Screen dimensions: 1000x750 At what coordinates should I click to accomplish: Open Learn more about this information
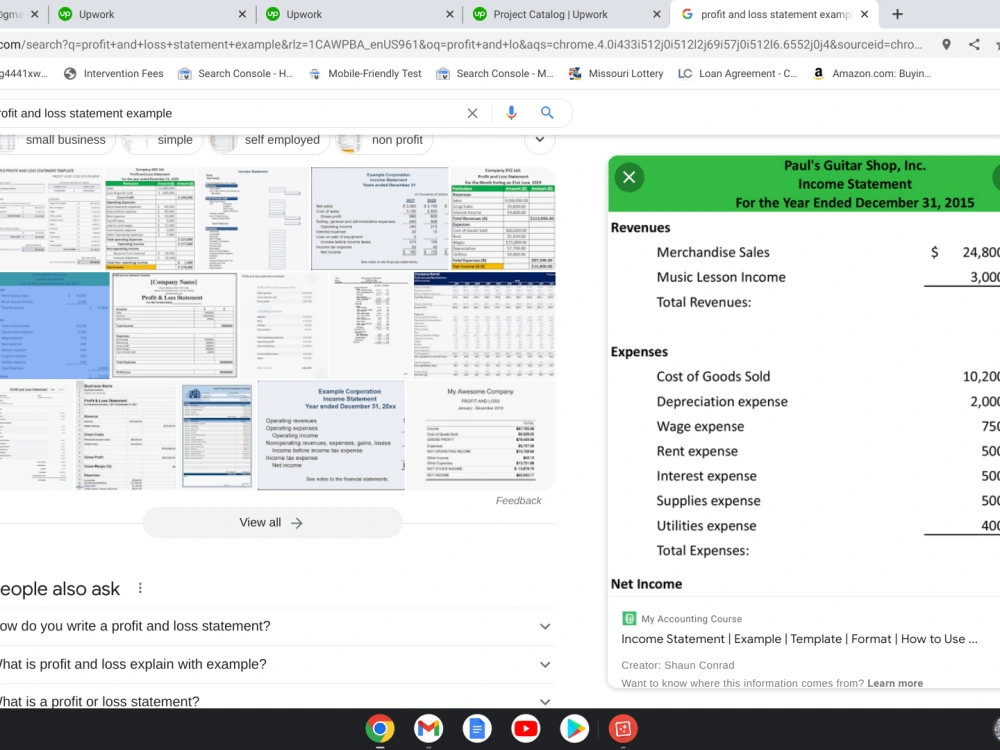[x=895, y=683]
